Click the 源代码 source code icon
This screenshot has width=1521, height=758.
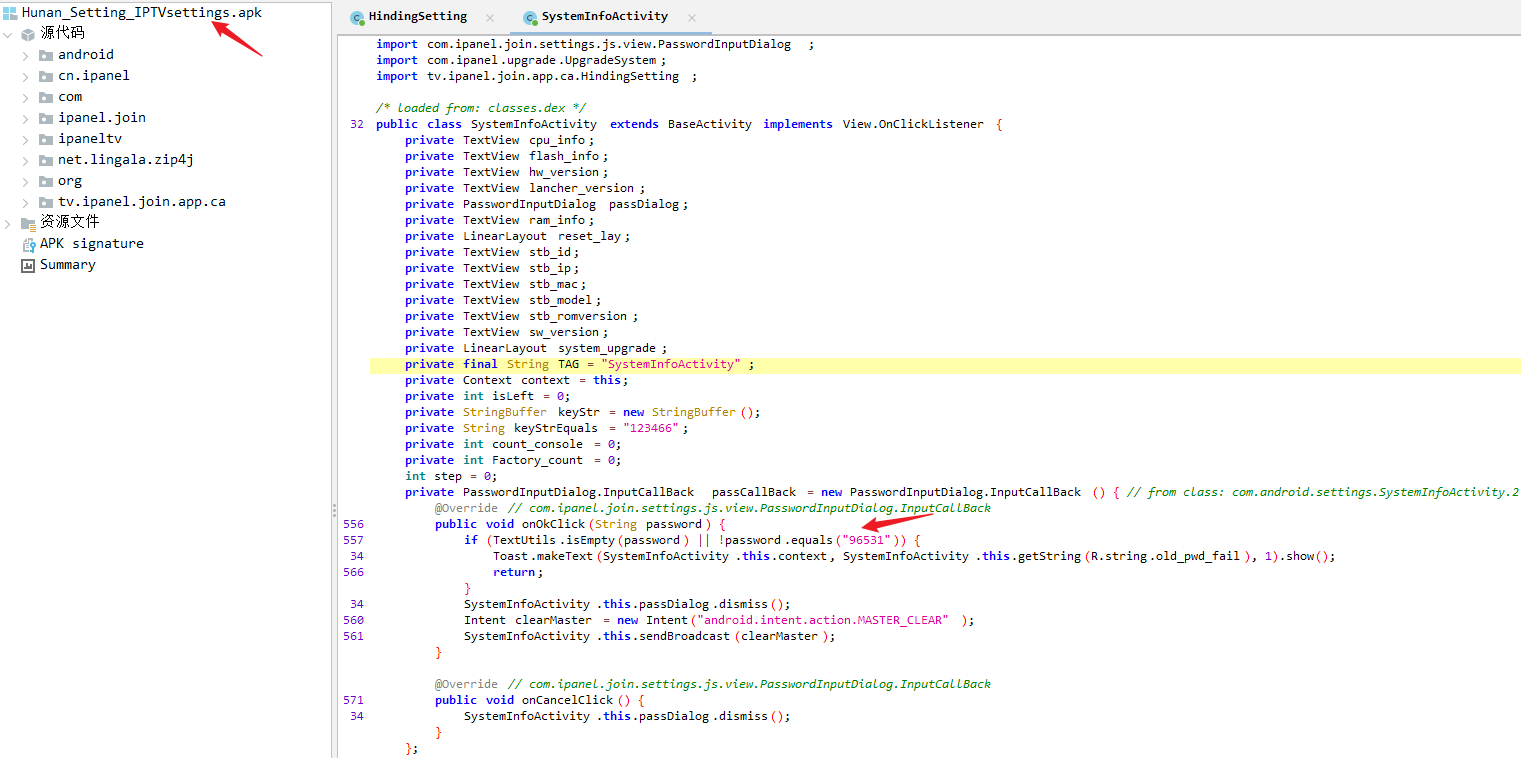[x=28, y=34]
